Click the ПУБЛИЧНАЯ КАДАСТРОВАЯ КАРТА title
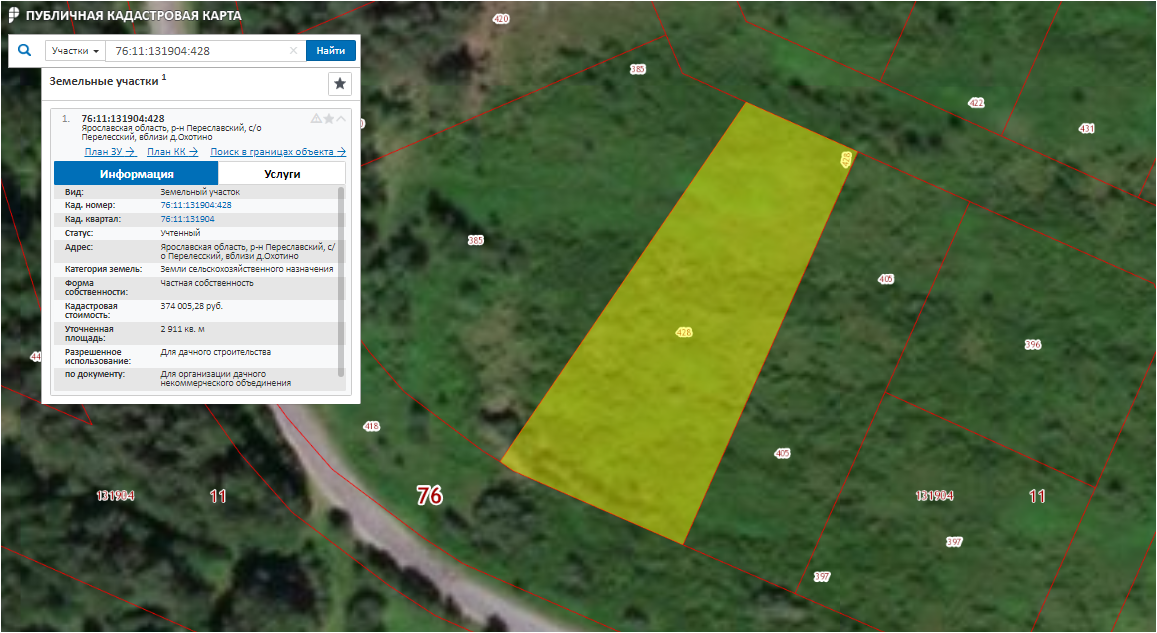1157x633 pixels. pyautogui.click(x=134, y=15)
